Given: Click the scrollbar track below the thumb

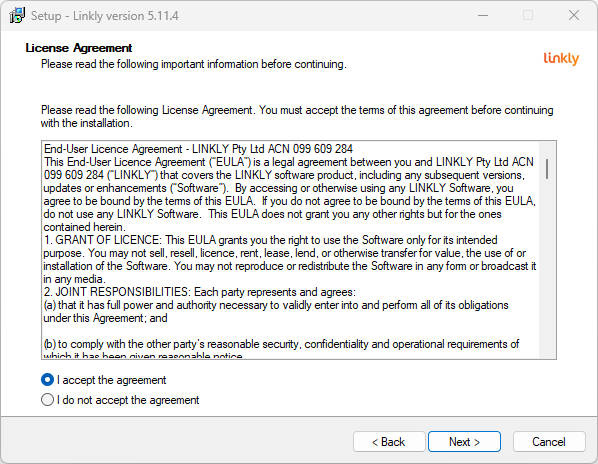Looking at the screenshot, I should coord(547,267).
